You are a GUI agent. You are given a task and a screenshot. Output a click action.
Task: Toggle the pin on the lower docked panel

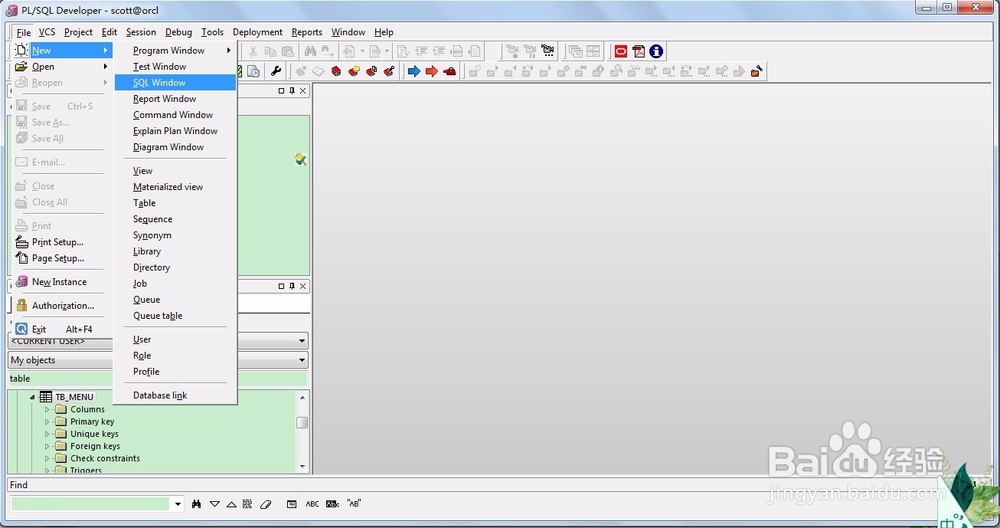coord(292,286)
